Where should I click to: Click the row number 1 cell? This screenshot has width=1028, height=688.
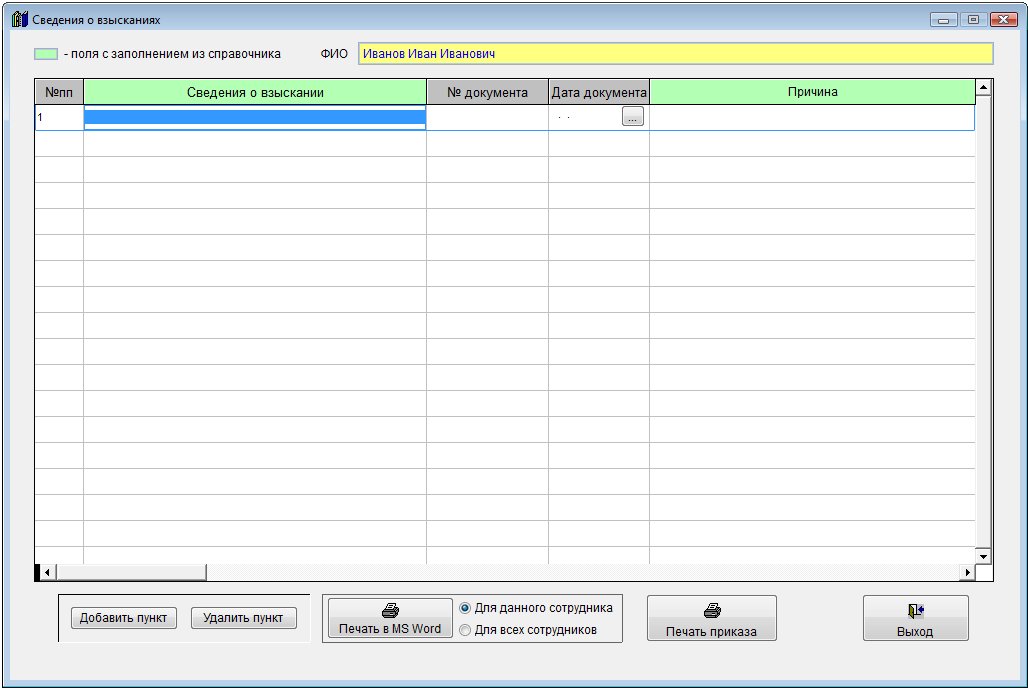coord(59,117)
